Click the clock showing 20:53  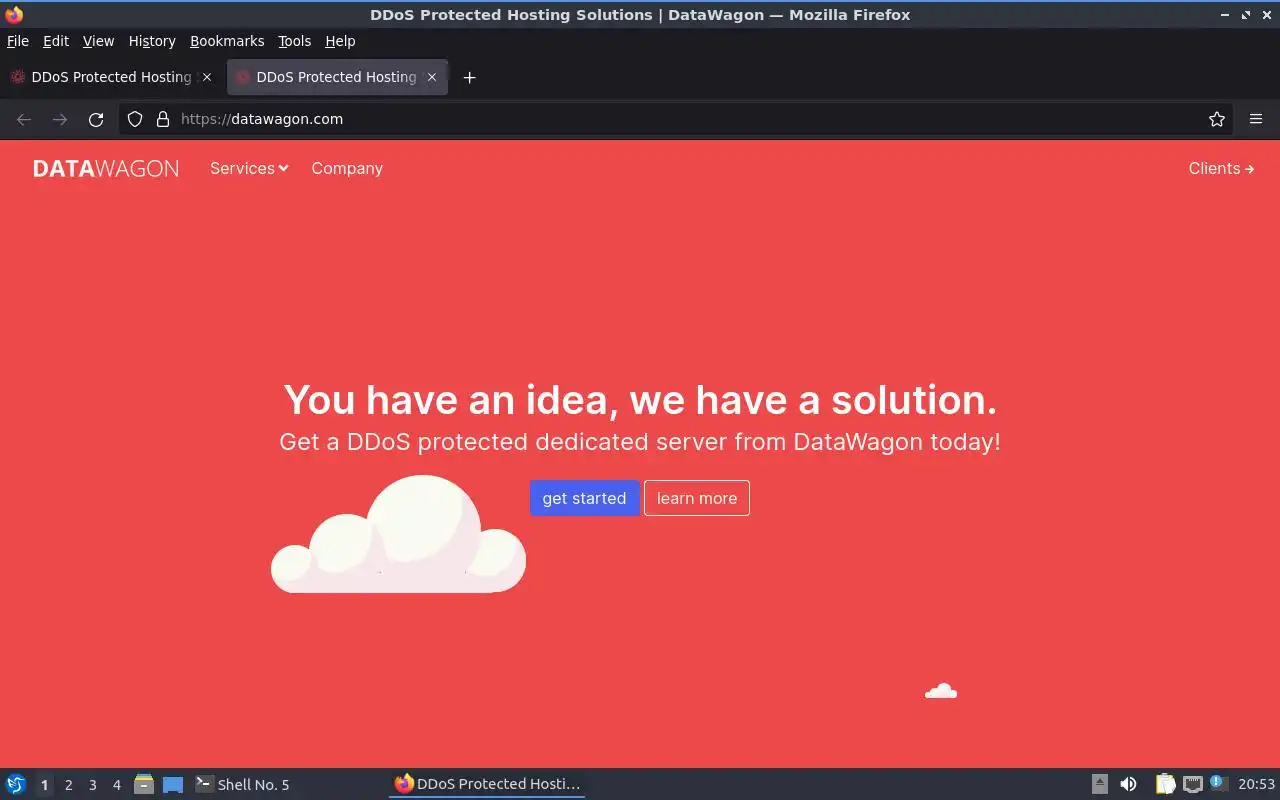[1257, 784]
